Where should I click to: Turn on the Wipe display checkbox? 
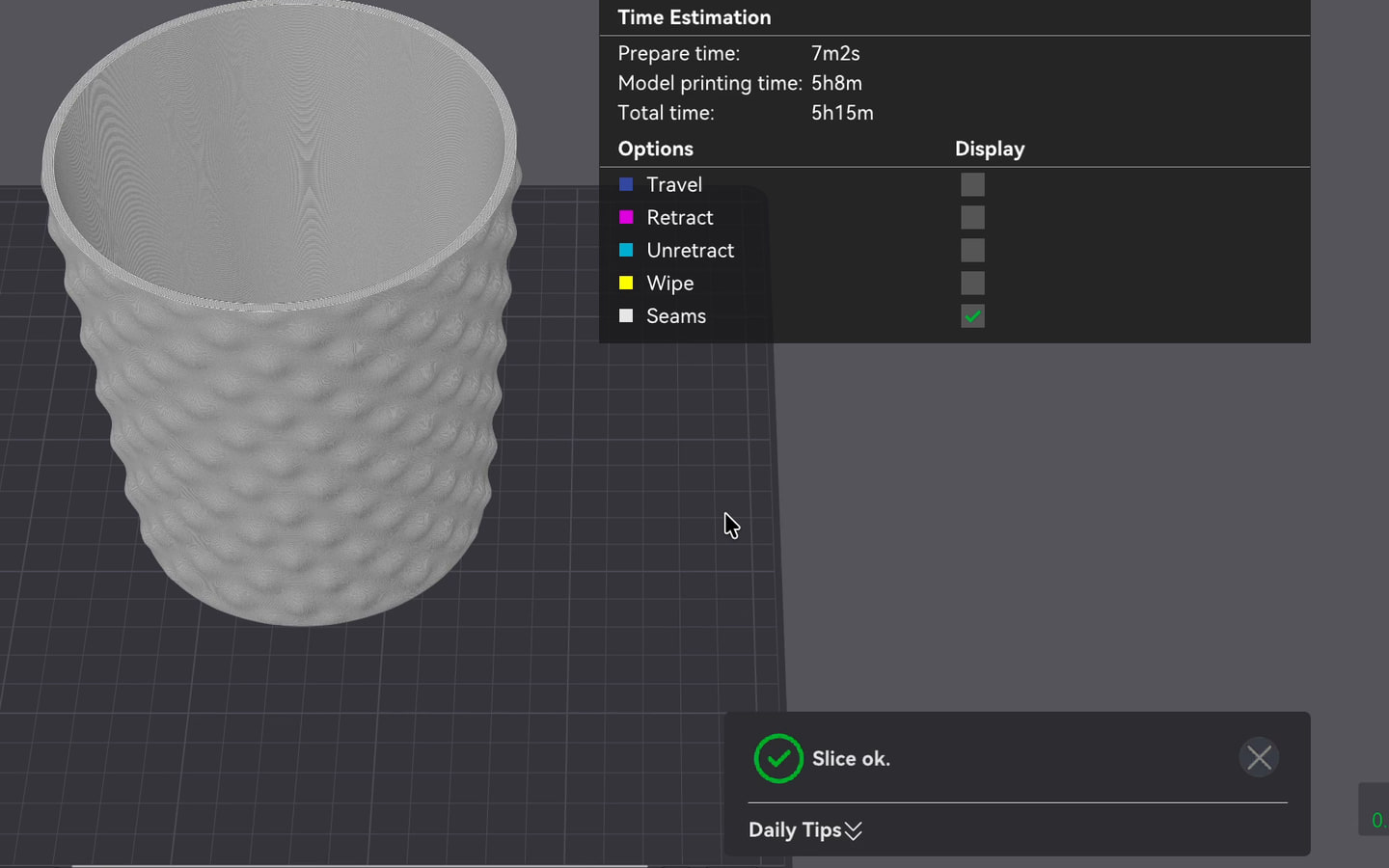click(972, 283)
